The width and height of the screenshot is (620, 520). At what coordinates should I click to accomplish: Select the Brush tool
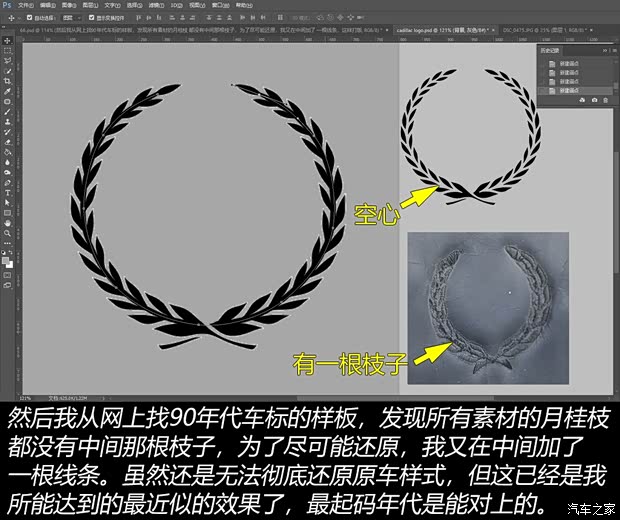pyautogui.click(x=8, y=112)
